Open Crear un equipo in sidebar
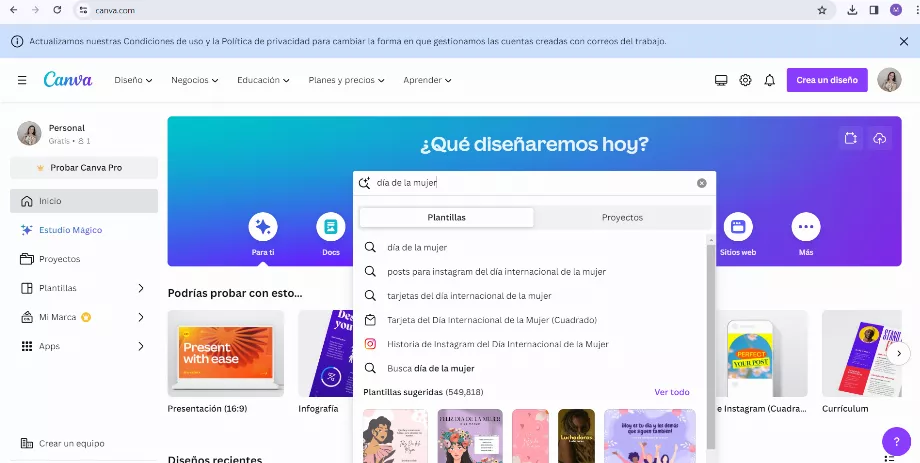 (84, 444)
